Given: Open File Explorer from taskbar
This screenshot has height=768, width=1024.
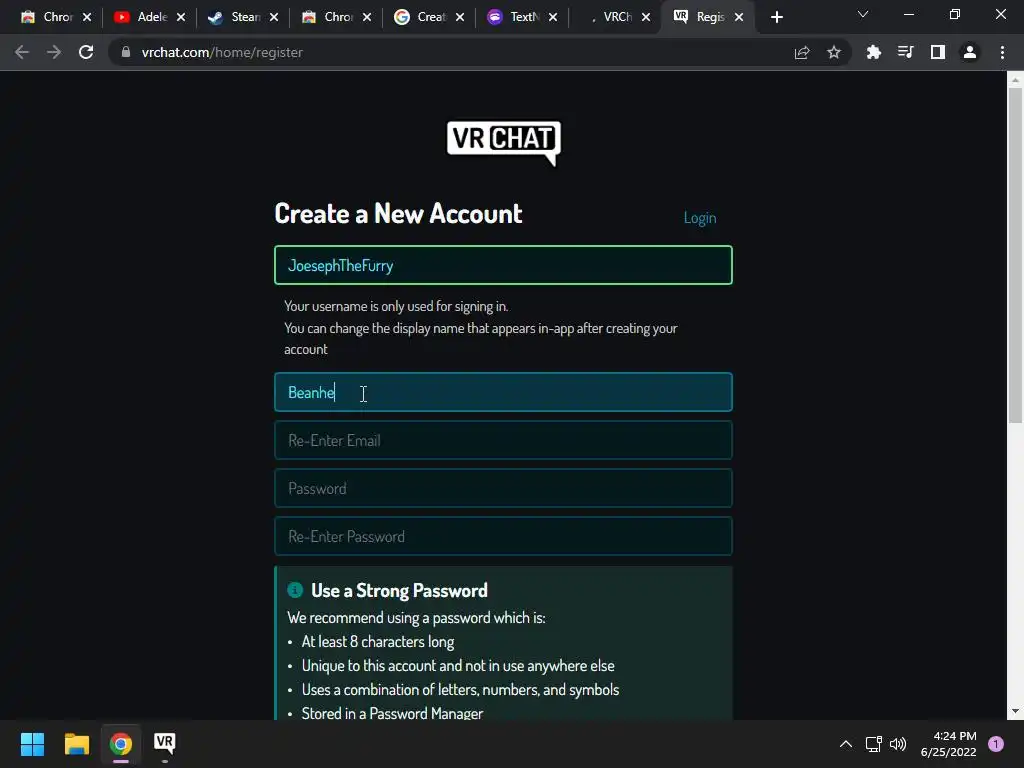Looking at the screenshot, I should [x=76, y=744].
